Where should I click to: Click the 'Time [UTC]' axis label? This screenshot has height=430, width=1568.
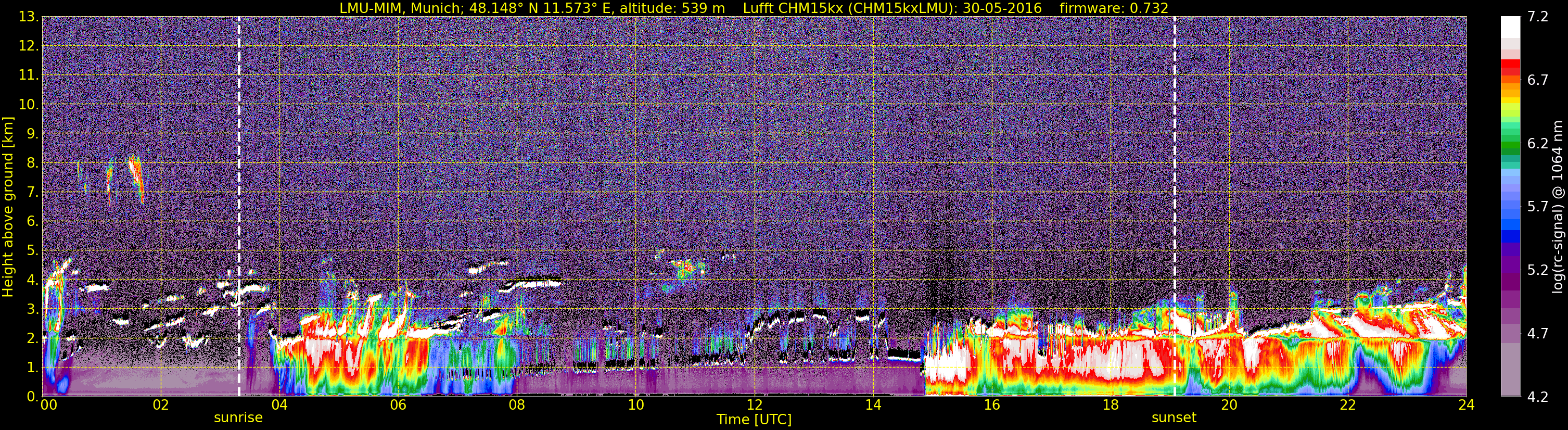click(754, 419)
